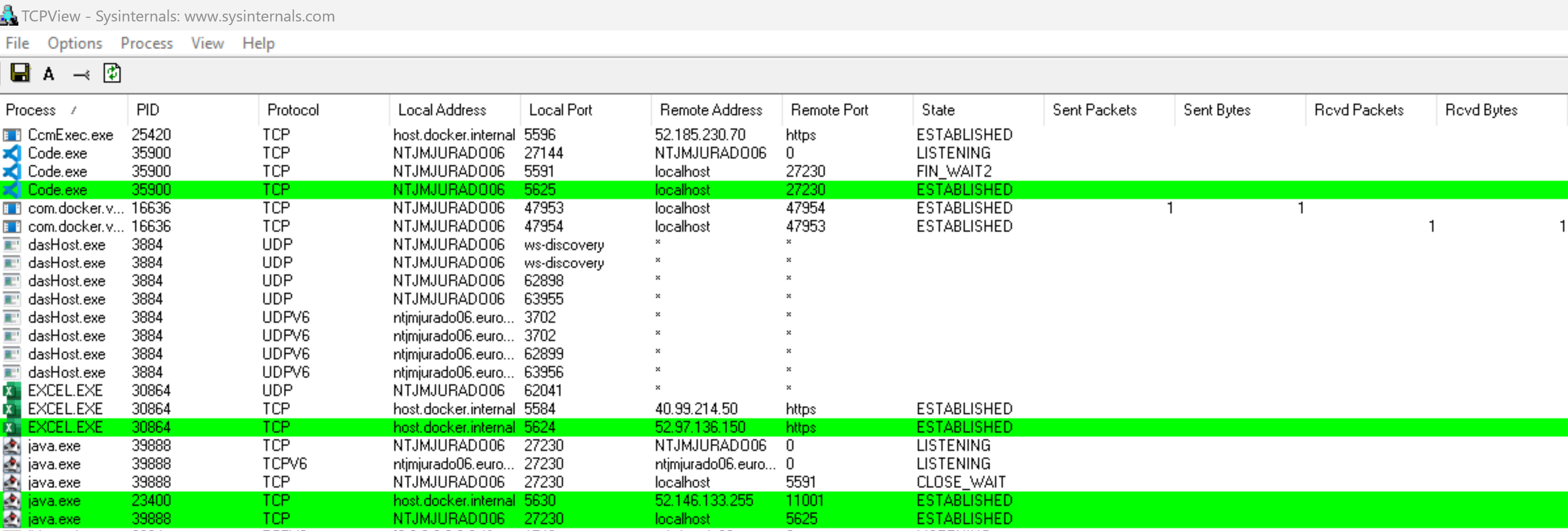Click the local port 5584 cell

coord(540,409)
